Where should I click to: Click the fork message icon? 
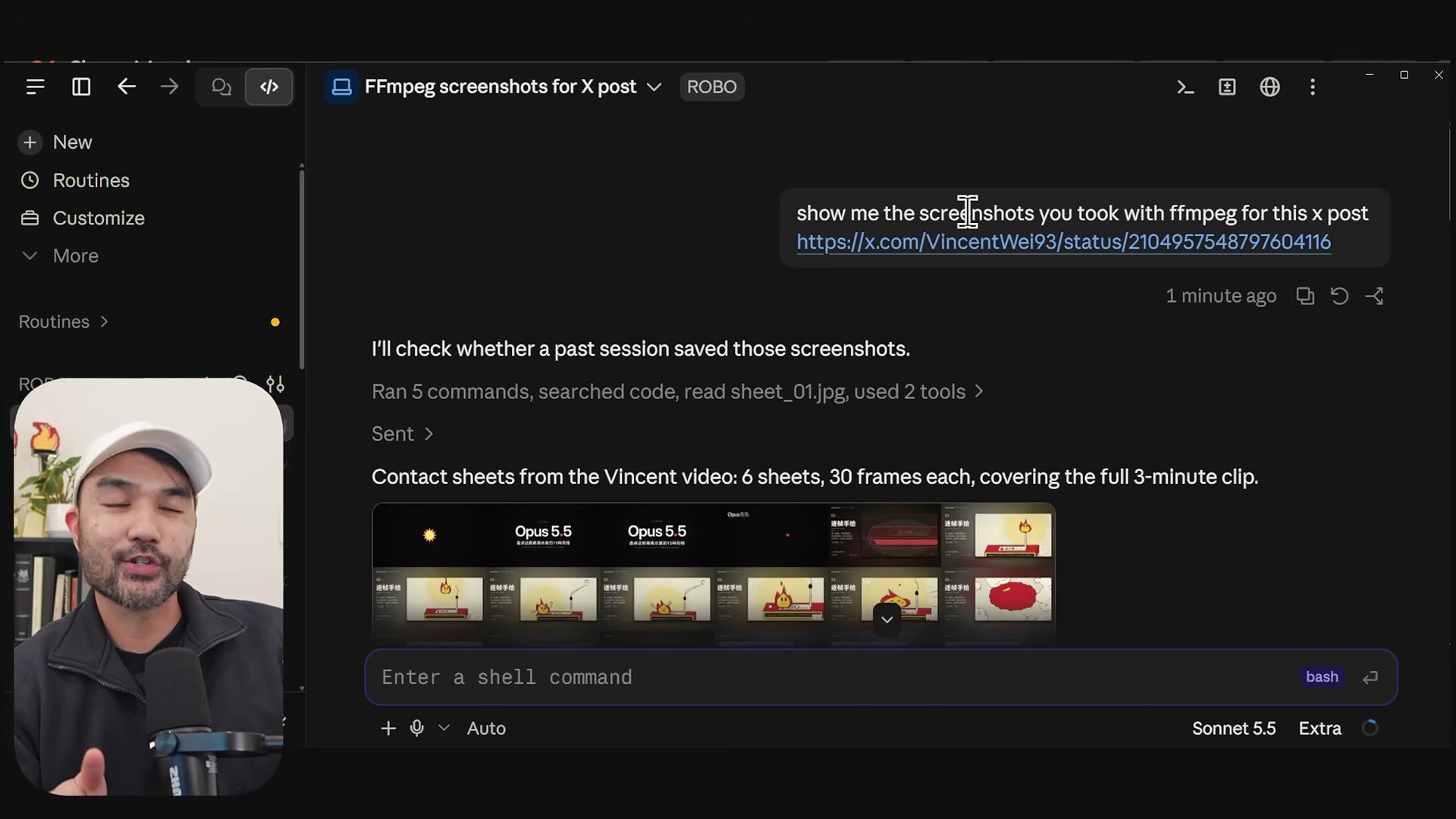pos(1375,296)
